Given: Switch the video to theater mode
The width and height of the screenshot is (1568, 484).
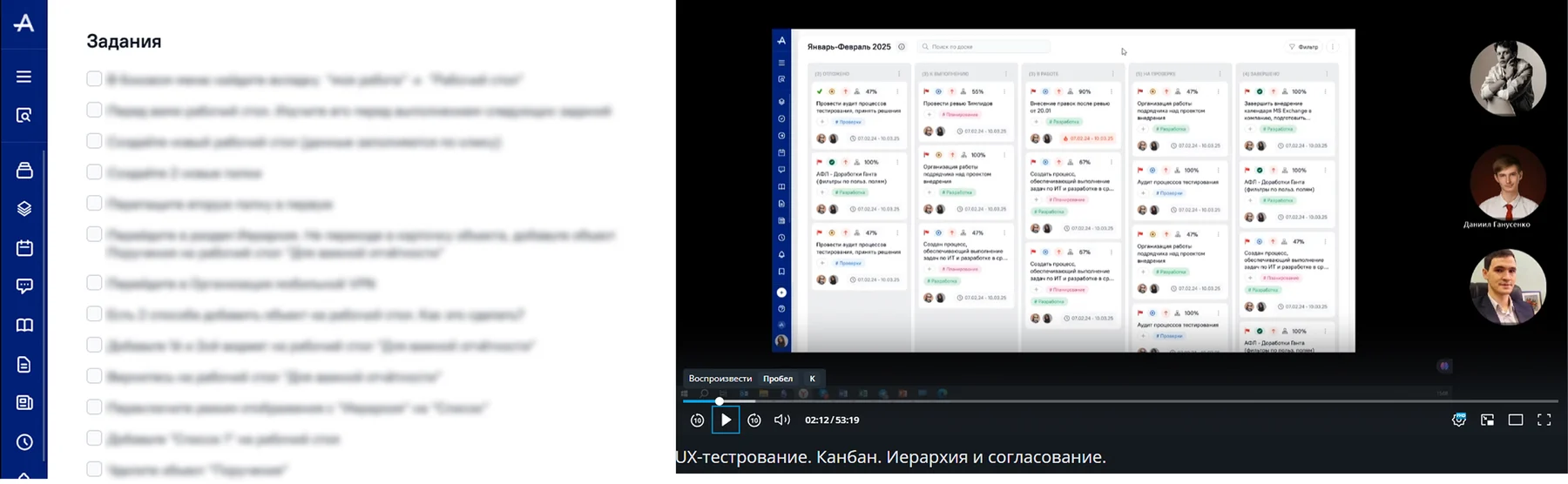Looking at the screenshot, I should [1516, 420].
